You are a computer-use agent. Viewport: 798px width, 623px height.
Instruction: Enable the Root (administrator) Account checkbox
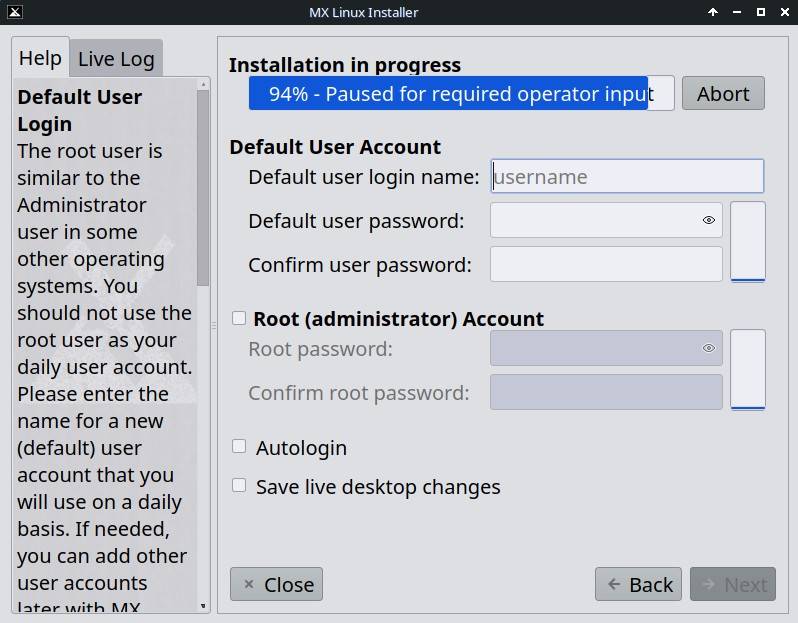coord(239,318)
